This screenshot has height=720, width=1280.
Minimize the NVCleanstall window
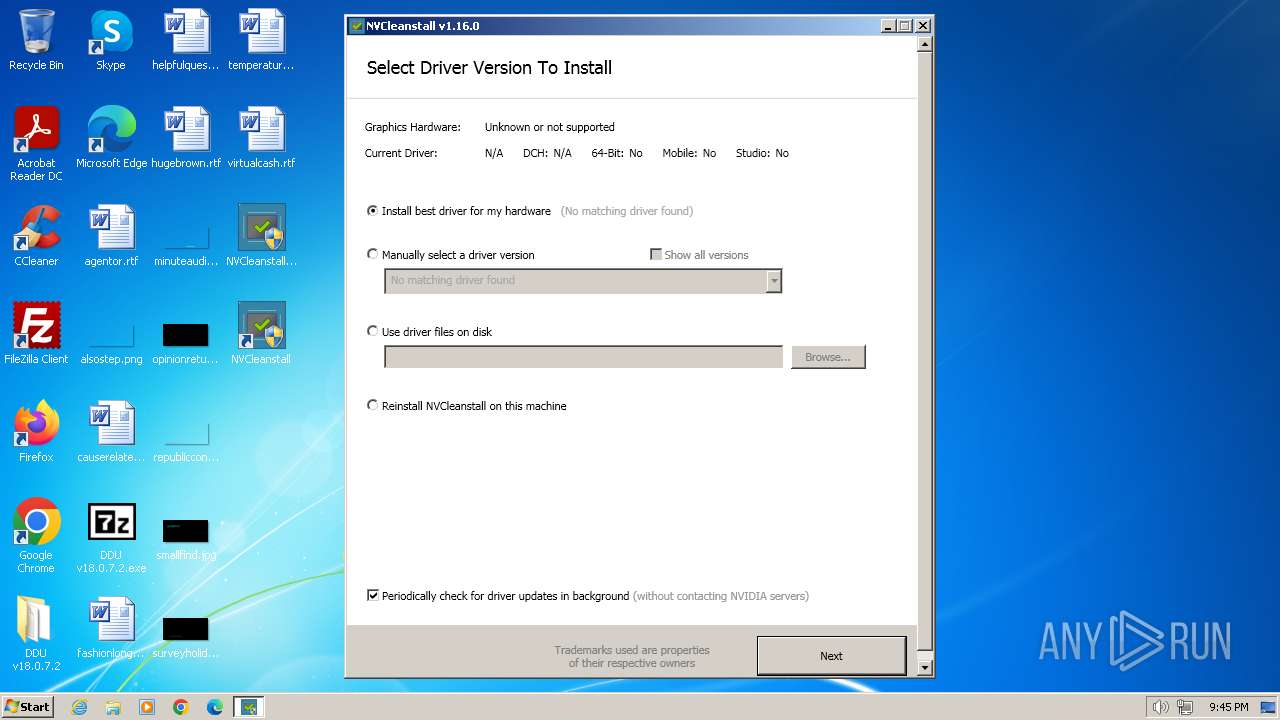[888, 26]
